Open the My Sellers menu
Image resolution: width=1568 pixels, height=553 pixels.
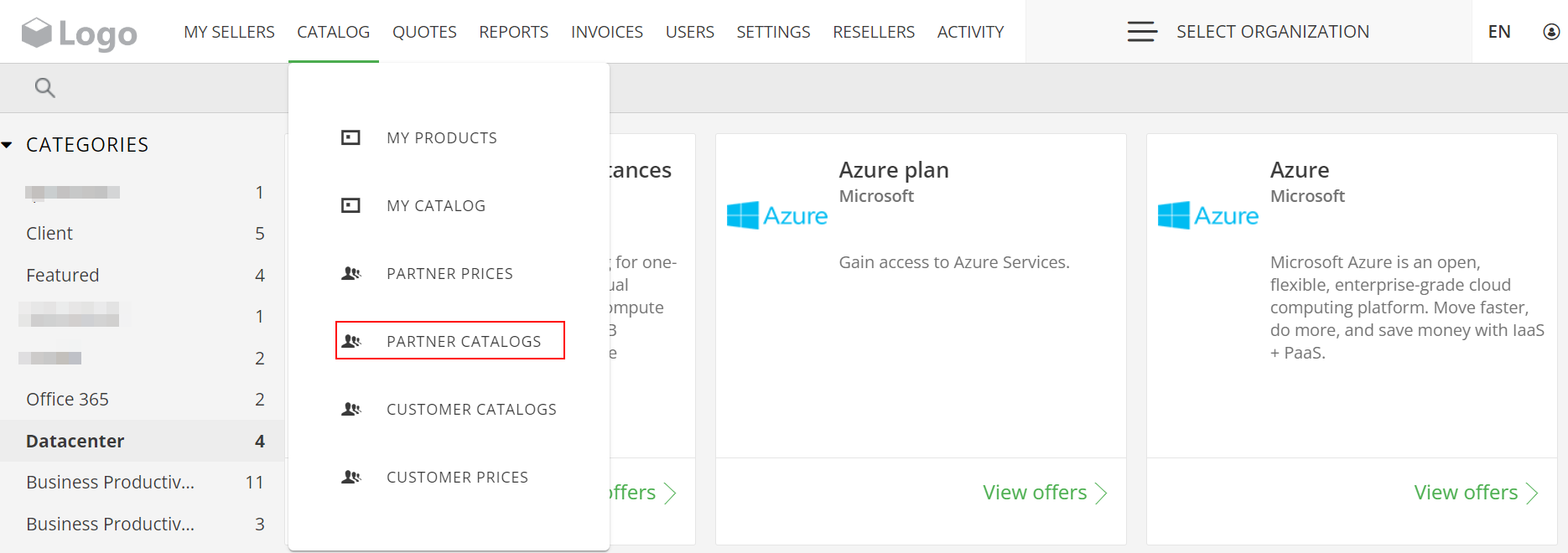[229, 32]
